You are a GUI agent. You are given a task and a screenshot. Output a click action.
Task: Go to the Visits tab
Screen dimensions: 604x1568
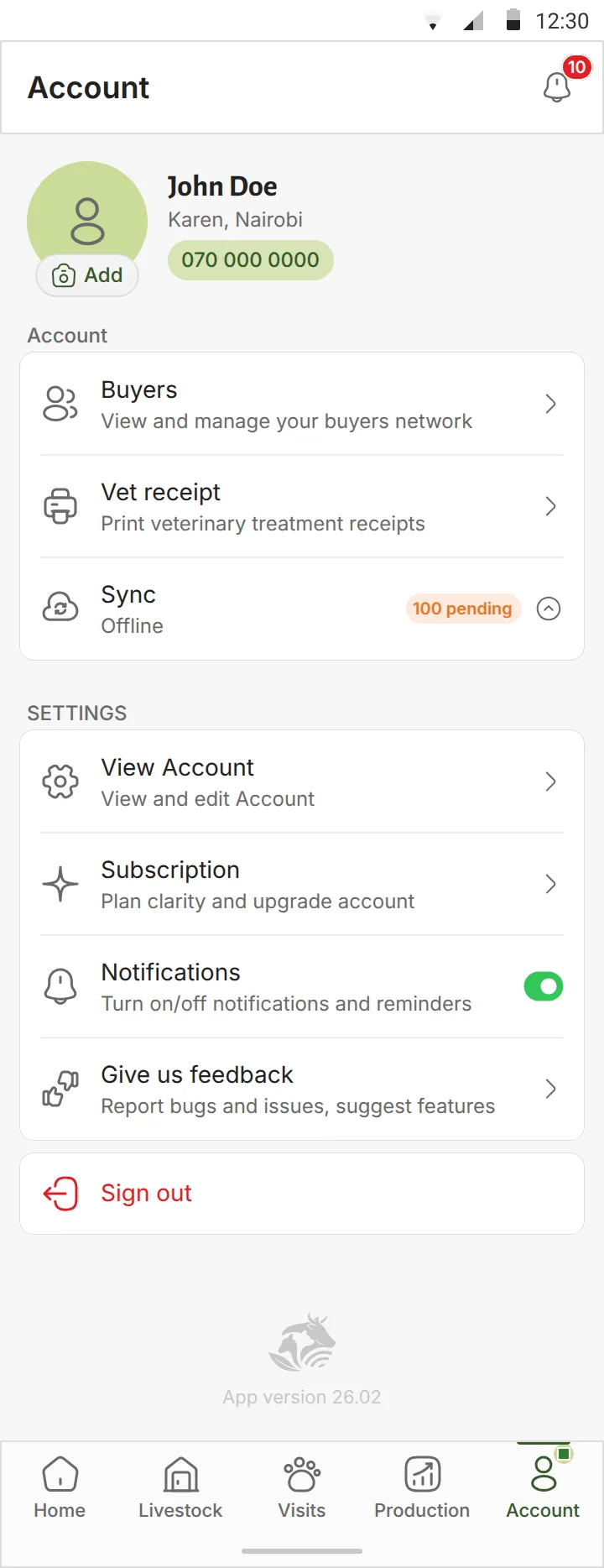302,1488
